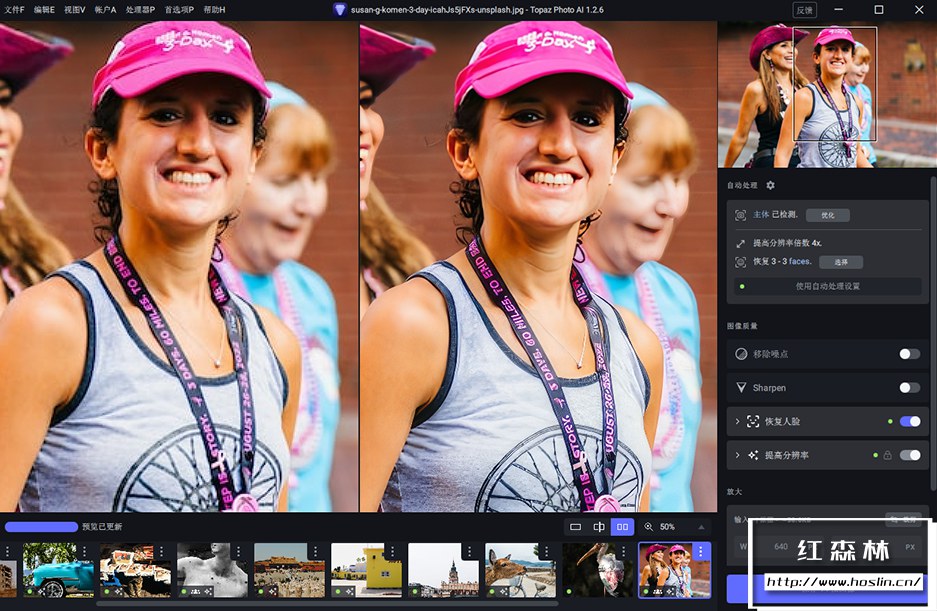Switch to single image view
The width and height of the screenshot is (937, 611).
click(x=575, y=527)
